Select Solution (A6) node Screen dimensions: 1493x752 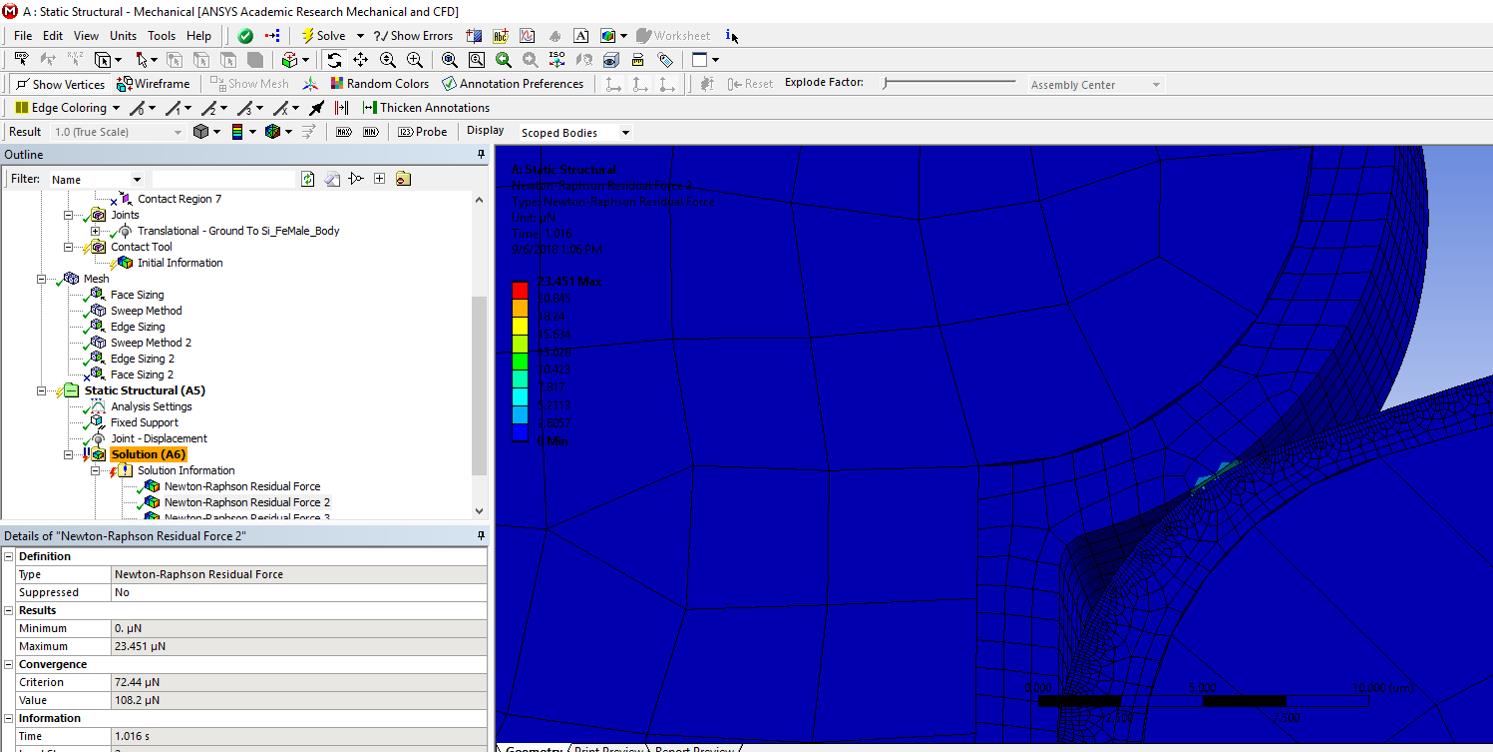pyautogui.click(x=148, y=455)
